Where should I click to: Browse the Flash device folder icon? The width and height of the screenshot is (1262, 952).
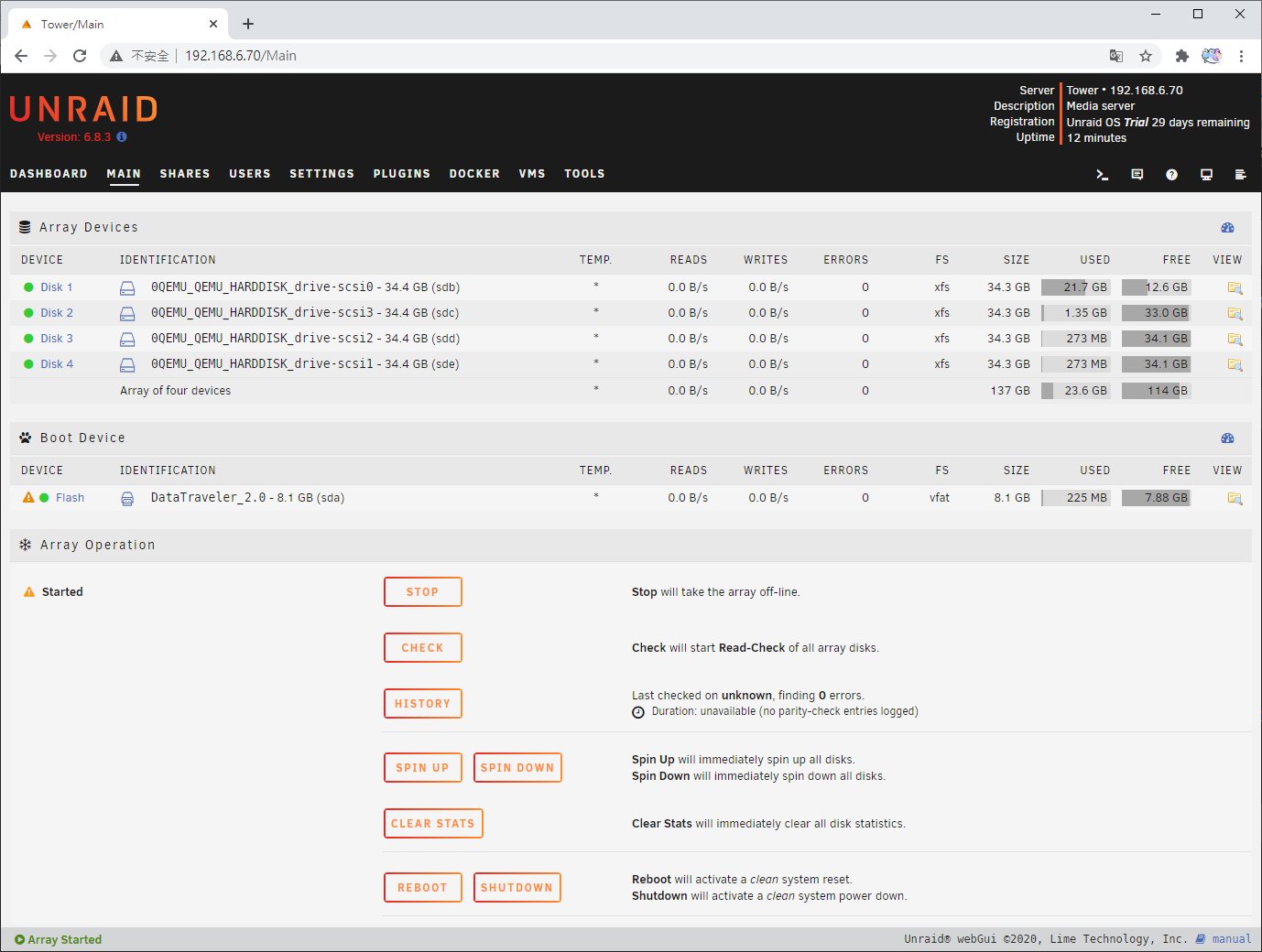coord(1235,499)
